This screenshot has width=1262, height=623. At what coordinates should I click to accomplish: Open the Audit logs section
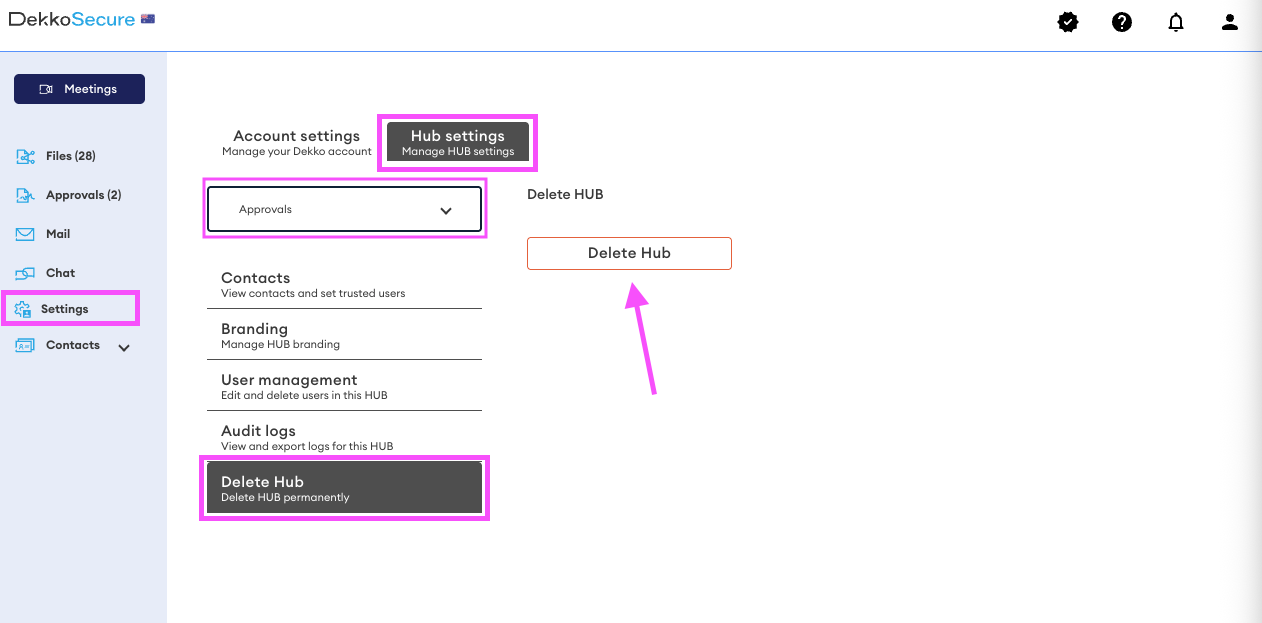(x=345, y=437)
